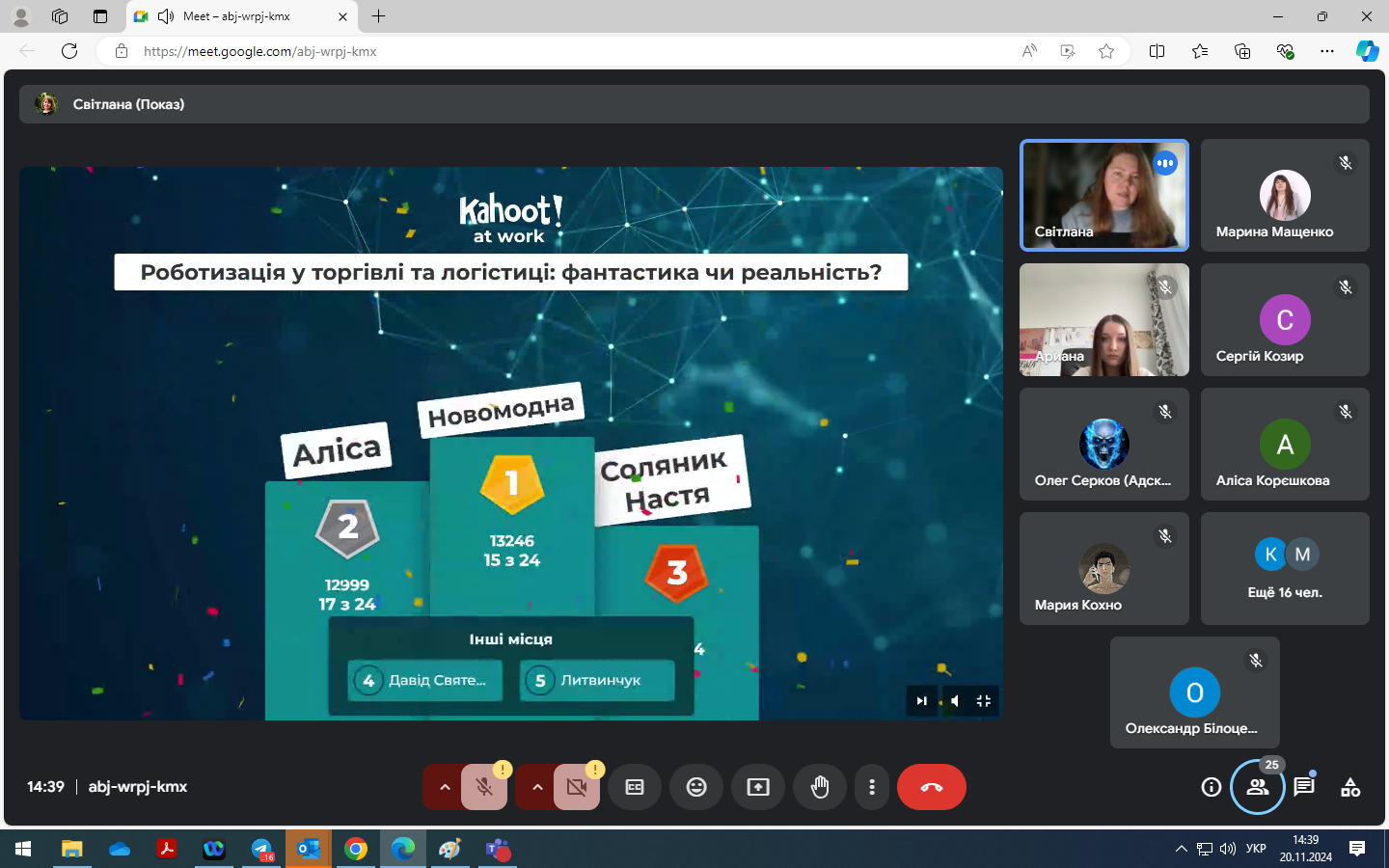Screen dimensions: 1389x868
Task: Toggle the muted microphone button
Action: click(484, 787)
